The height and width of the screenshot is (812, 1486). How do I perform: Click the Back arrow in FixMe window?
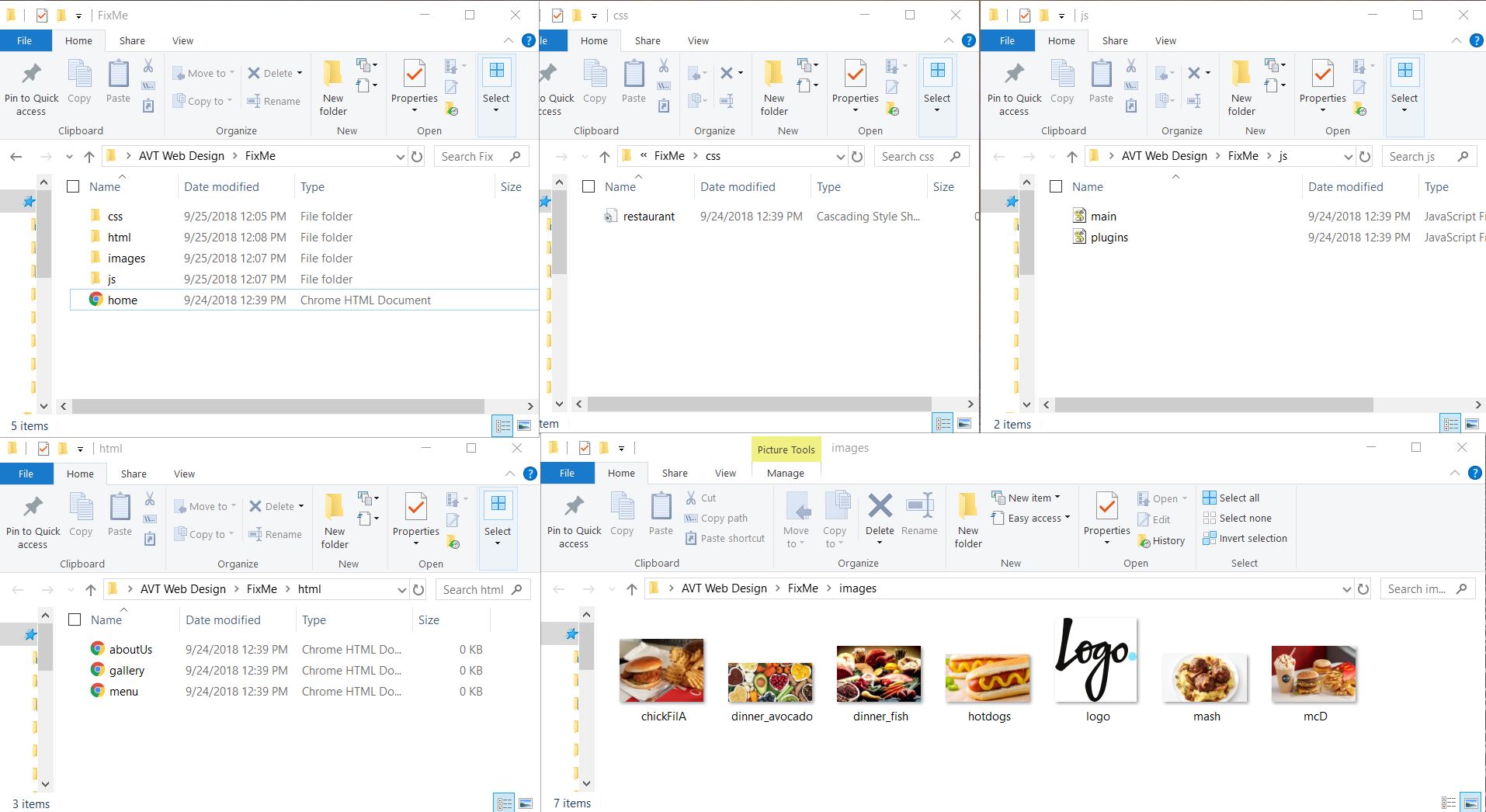click(x=16, y=157)
